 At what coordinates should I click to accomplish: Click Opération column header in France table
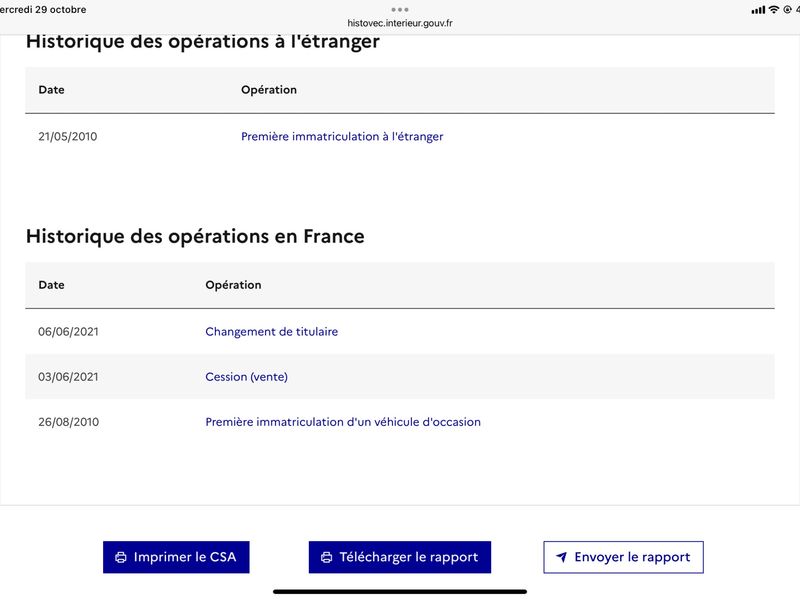coord(233,285)
